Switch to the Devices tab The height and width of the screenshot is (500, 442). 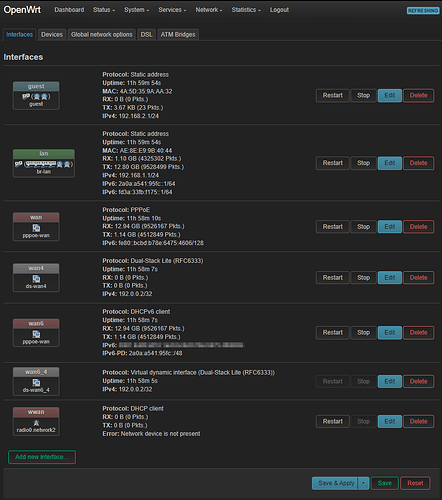tap(52, 34)
